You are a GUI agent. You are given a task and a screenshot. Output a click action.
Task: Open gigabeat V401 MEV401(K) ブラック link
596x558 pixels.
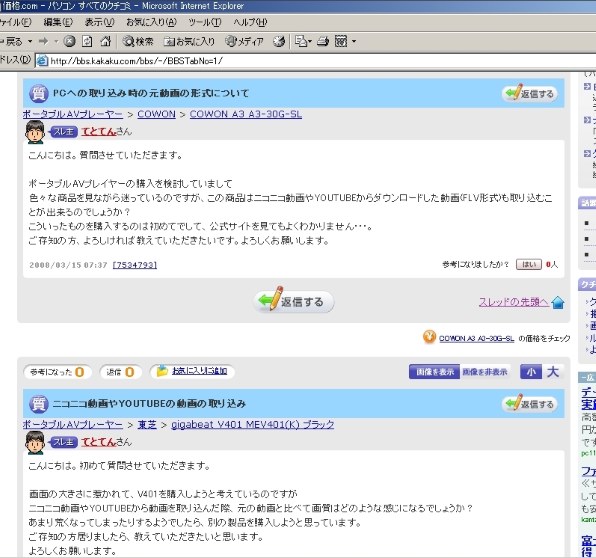click(253, 424)
